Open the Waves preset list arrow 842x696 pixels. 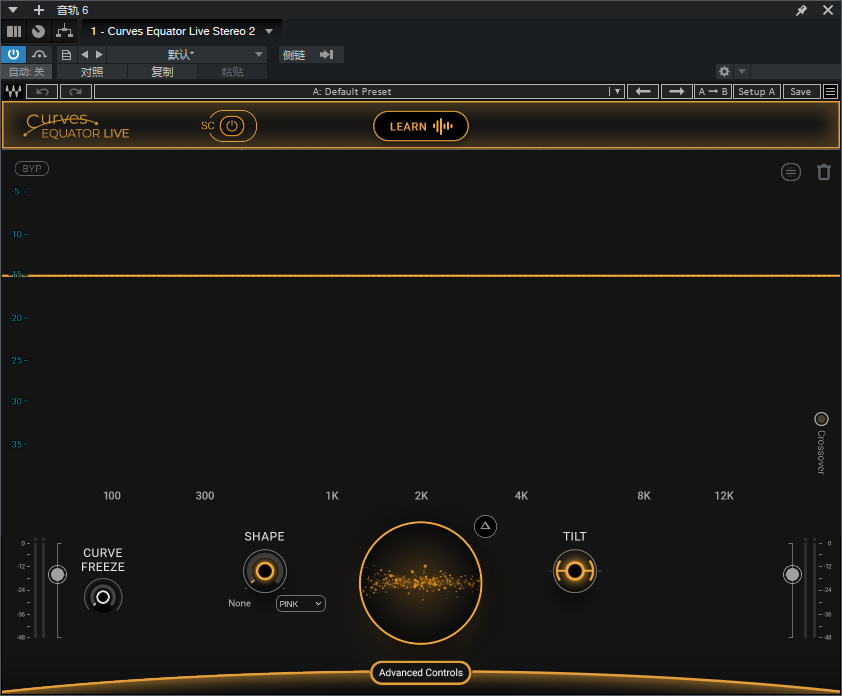618,92
